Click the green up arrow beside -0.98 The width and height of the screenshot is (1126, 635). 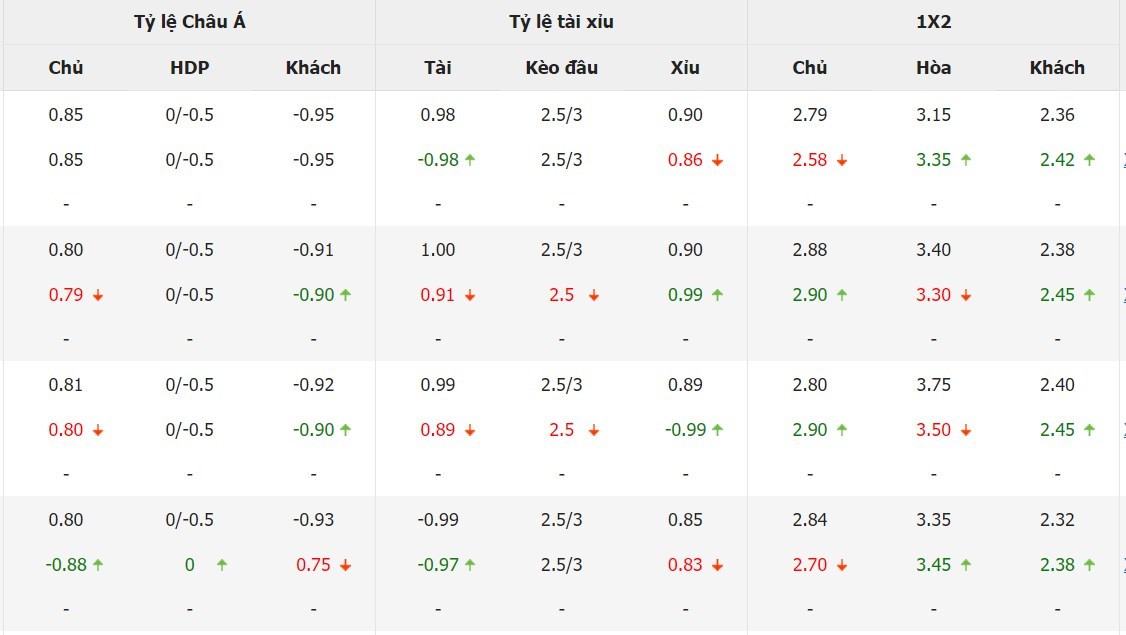pyautogui.click(x=470, y=160)
